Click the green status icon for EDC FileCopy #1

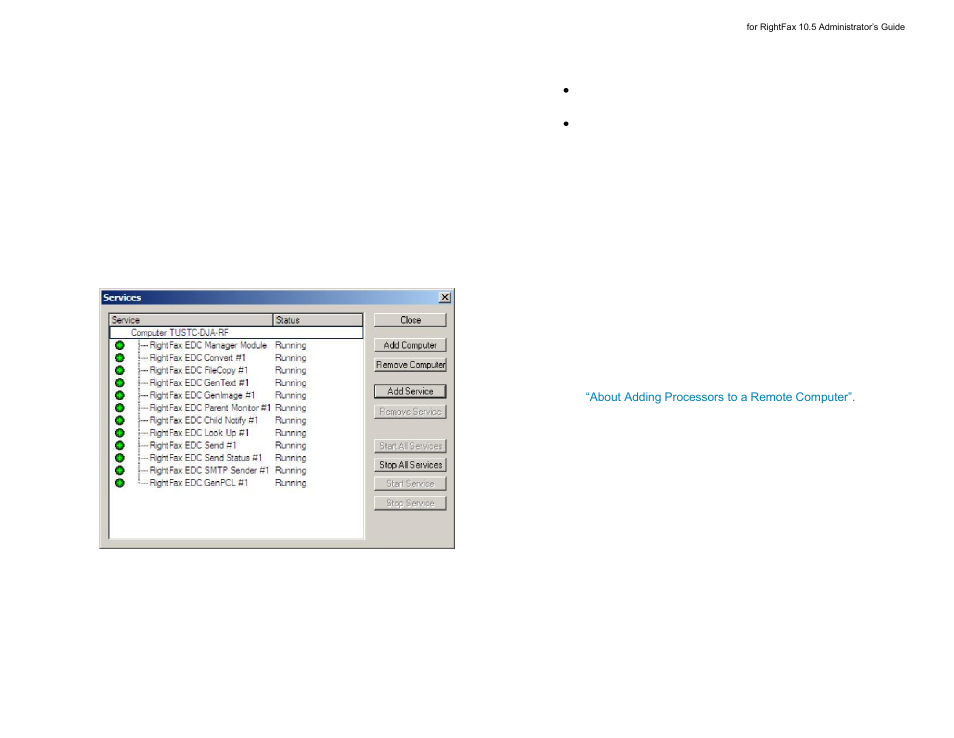click(120, 371)
